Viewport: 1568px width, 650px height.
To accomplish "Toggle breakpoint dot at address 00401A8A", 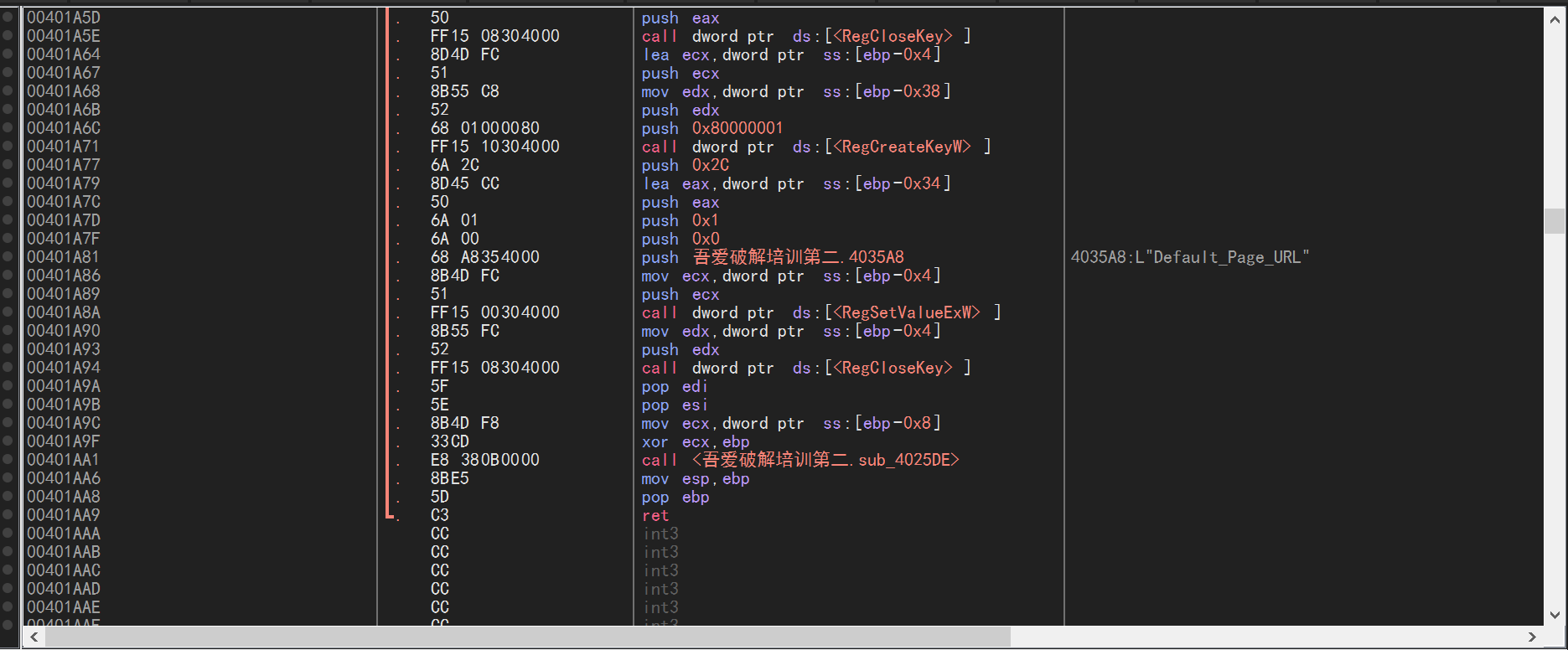I will [x=8, y=312].
